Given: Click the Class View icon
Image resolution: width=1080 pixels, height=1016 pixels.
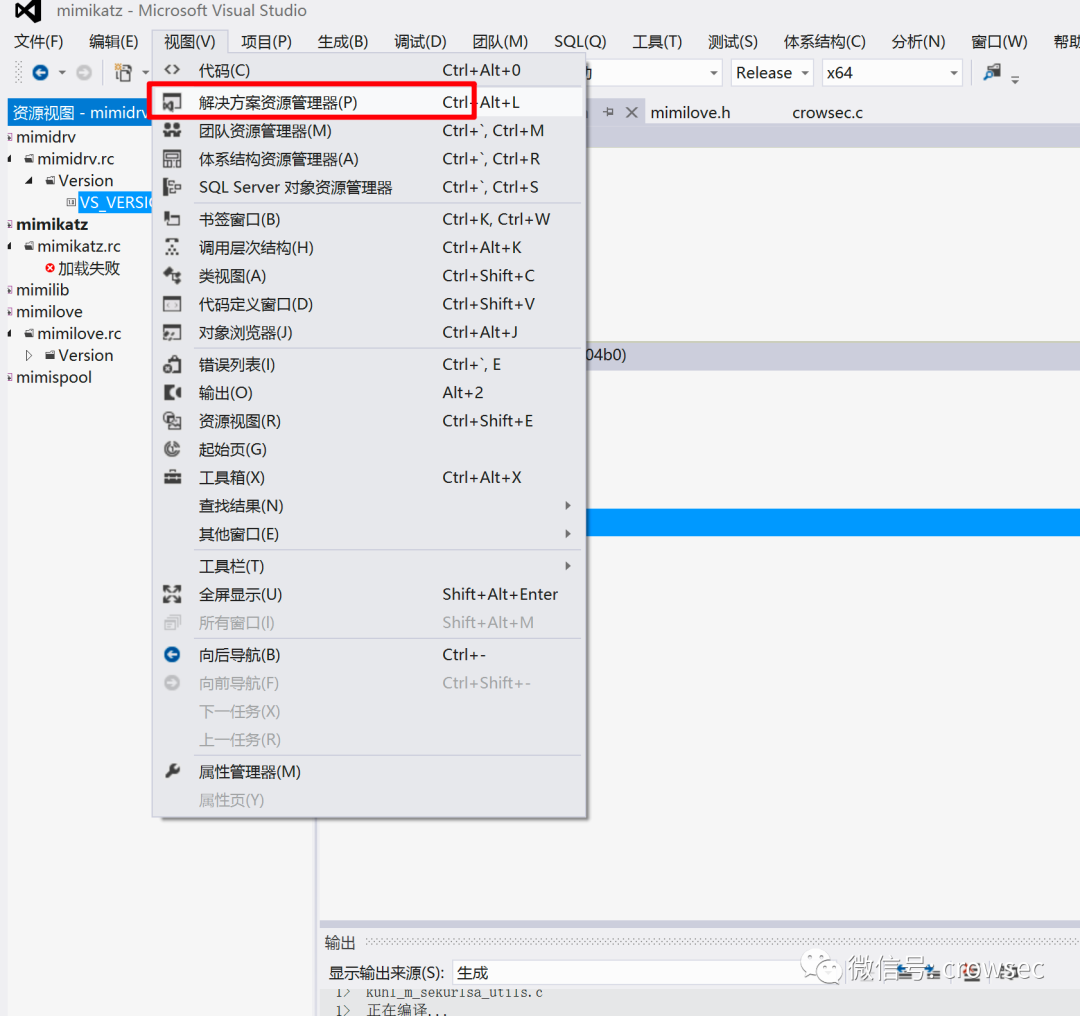Looking at the screenshot, I should tap(172, 276).
